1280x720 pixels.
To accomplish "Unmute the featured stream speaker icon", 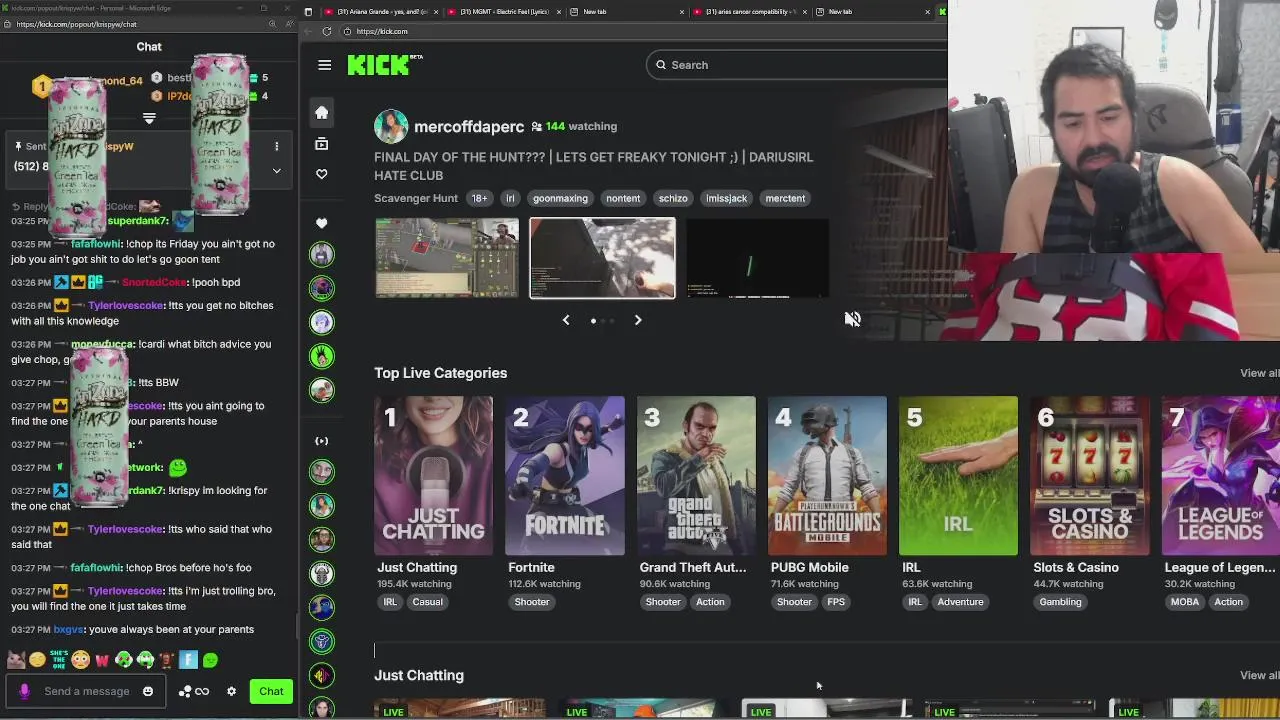I will [x=852, y=319].
